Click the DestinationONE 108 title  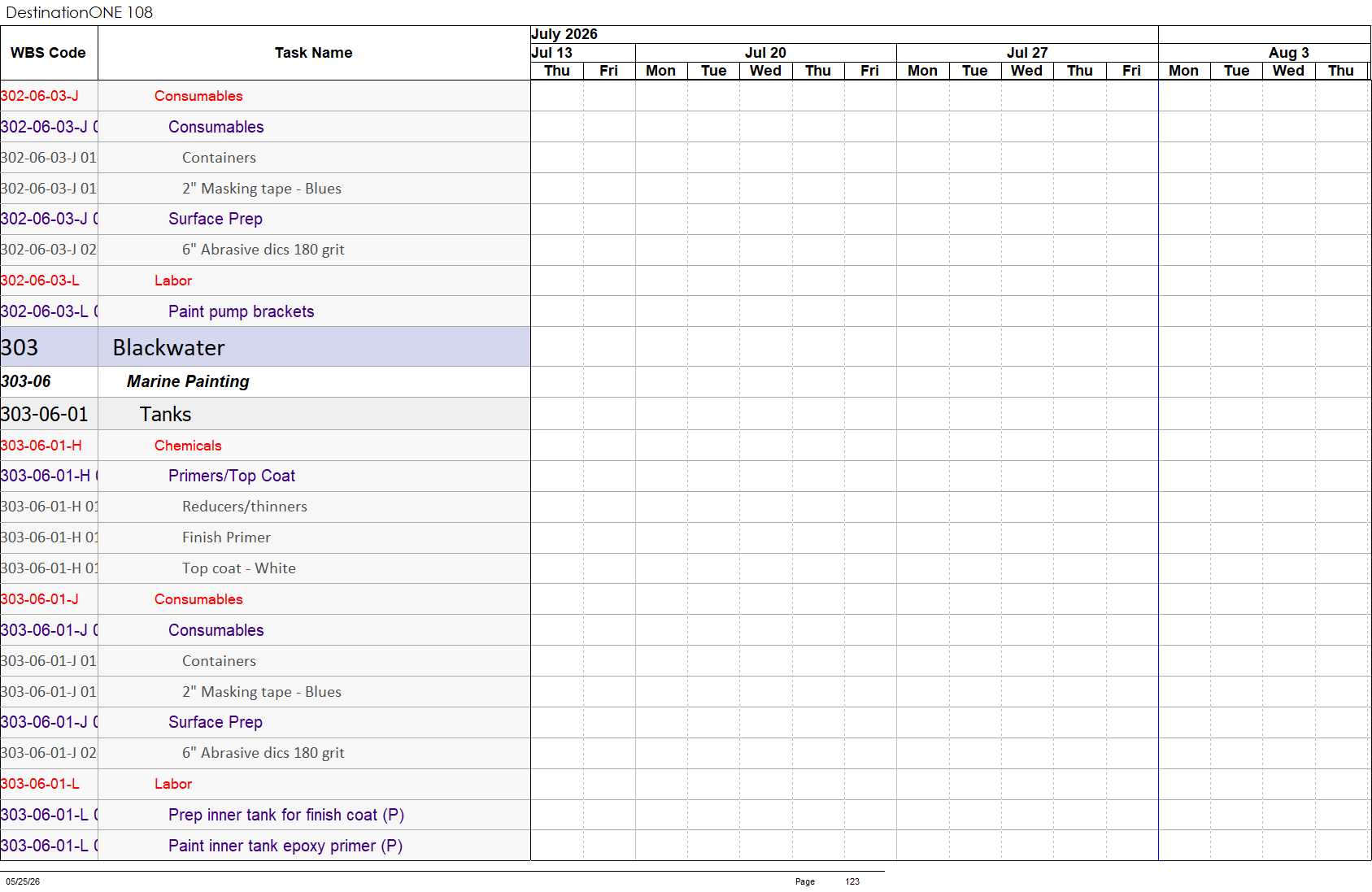tap(79, 12)
